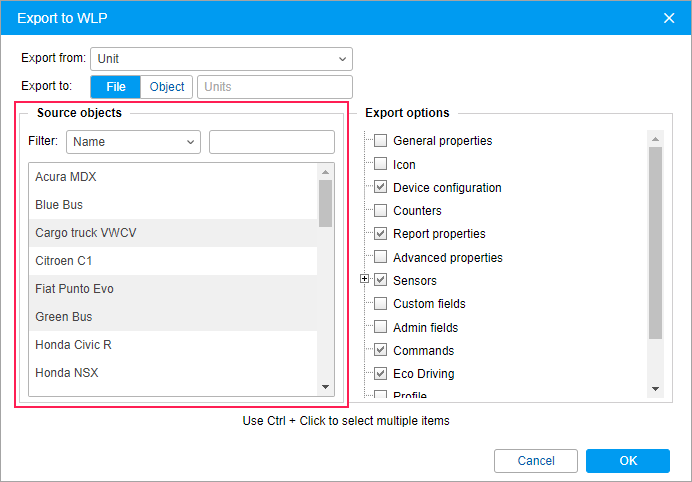
Task: Open the Export from dropdown
Action: [x=221, y=59]
